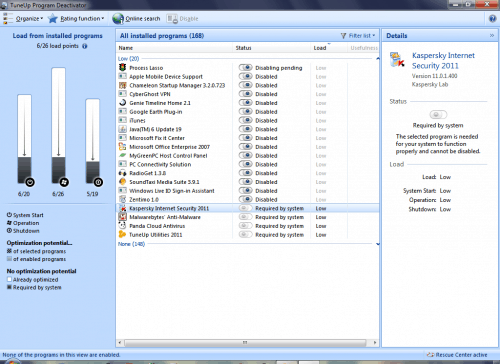
Task: Click the help question mark icon
Action: pyautogui.click(x=492, y=19)
